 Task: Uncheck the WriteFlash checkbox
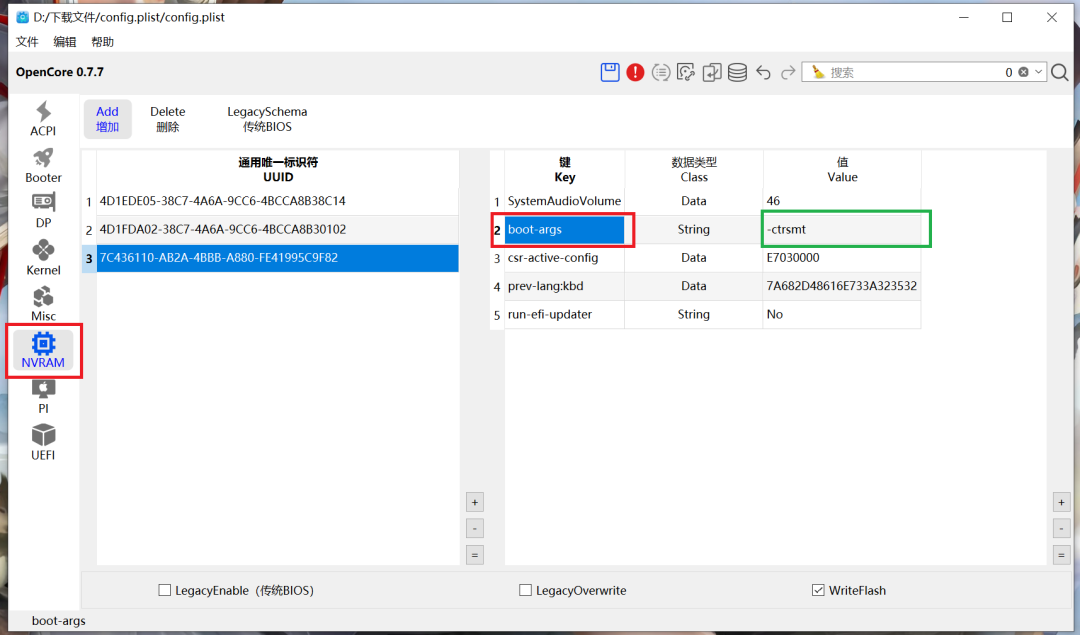pos(819,591)
